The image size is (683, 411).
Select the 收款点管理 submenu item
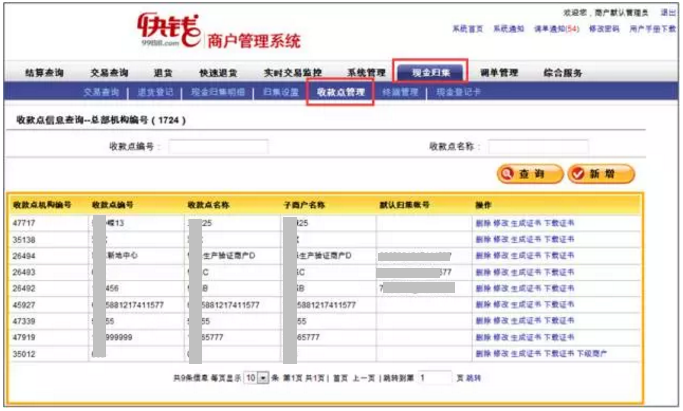point(341,92)
